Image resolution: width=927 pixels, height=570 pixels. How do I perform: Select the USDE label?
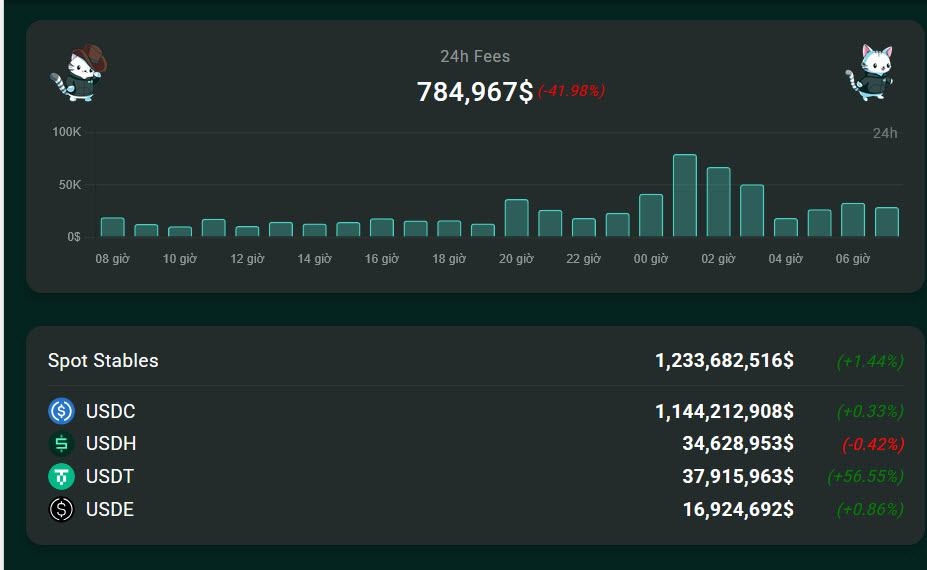pos(110,510)
